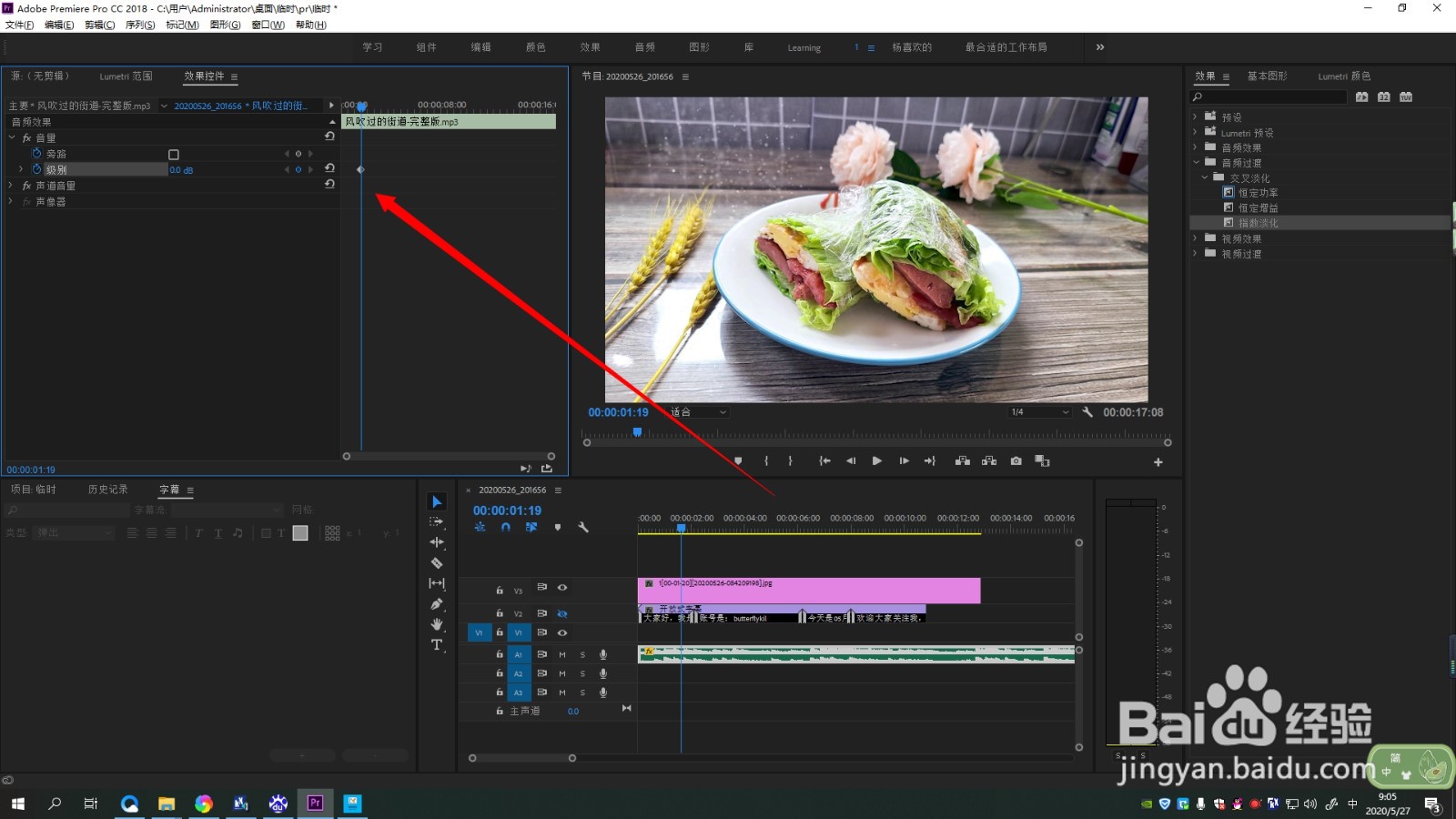The image size is (1456, 819).
Task: Mark Out point in Program monitor
Action: [x=790, y=461]
